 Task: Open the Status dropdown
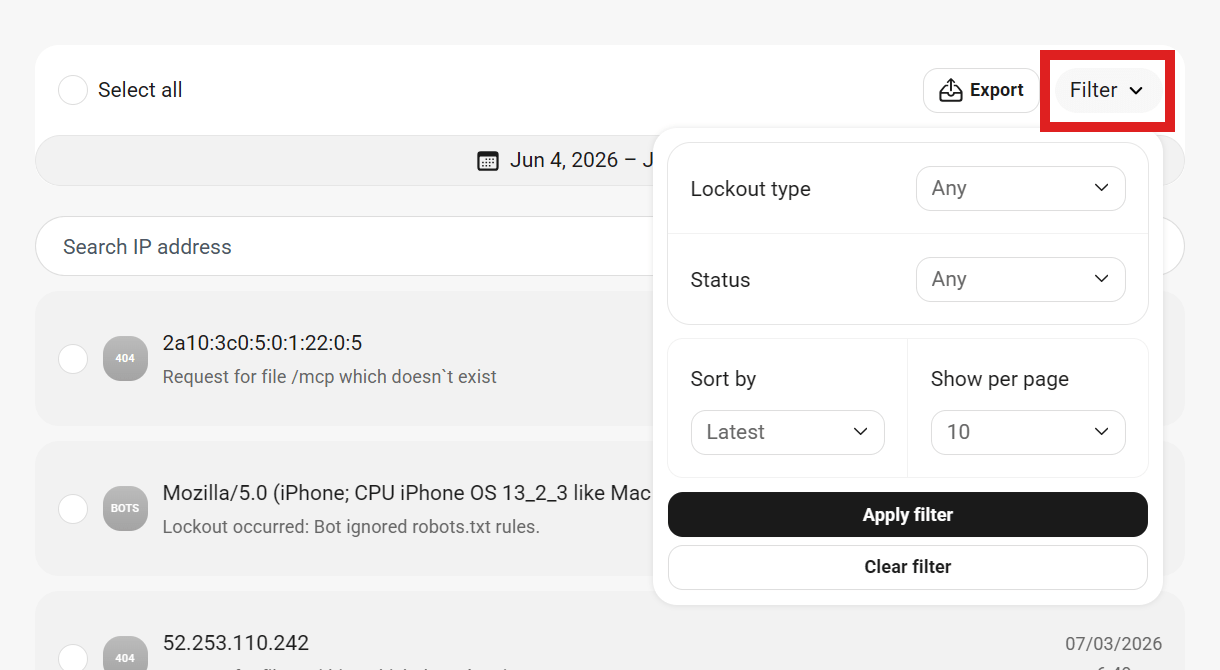[1021, 279]
